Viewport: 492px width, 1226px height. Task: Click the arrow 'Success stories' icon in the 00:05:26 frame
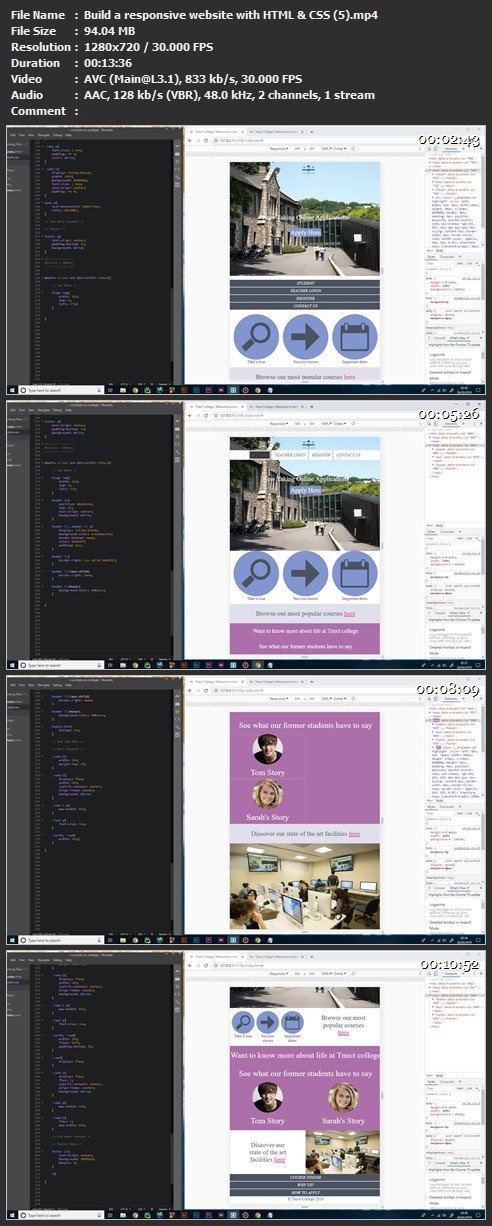(306, 574)
